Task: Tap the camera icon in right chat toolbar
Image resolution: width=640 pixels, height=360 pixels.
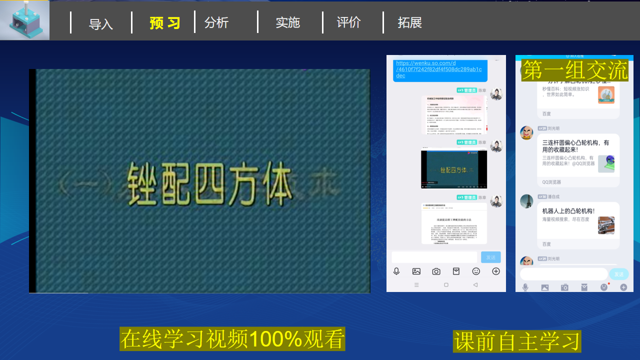Action: coord(564,288)
